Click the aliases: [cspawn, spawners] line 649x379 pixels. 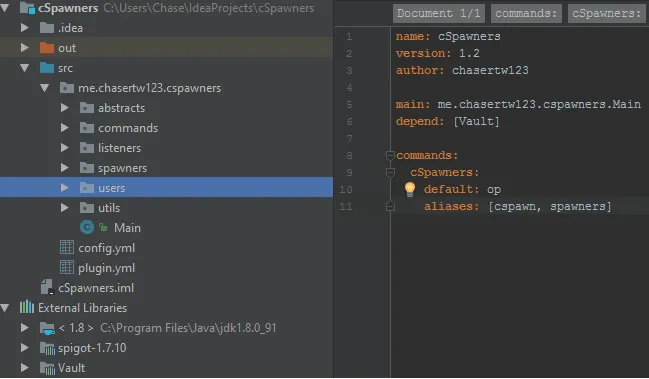pos(517,206)
